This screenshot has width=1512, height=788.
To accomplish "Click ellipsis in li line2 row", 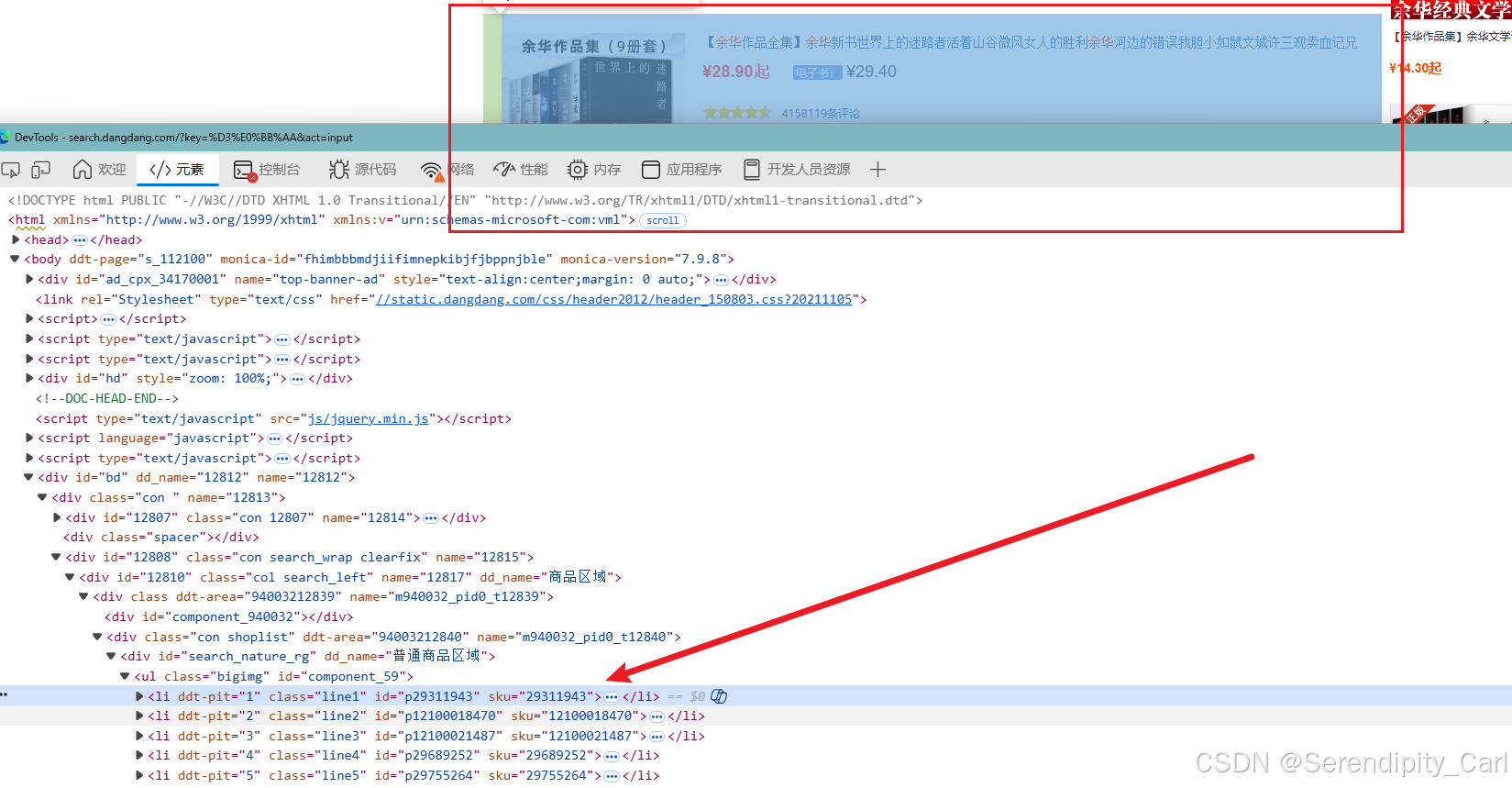I will pyautogui.click(x=657, y=716).
